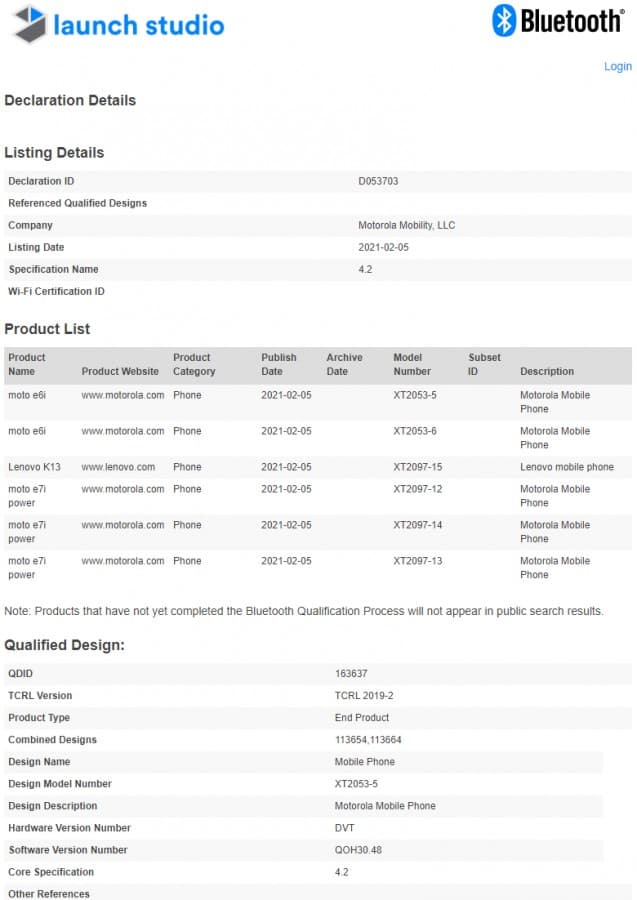The height and width of the screenshot is (900, 637).
Task: Click the Subset ID column header
Action: pyautogui.click(x=484, y=364)
